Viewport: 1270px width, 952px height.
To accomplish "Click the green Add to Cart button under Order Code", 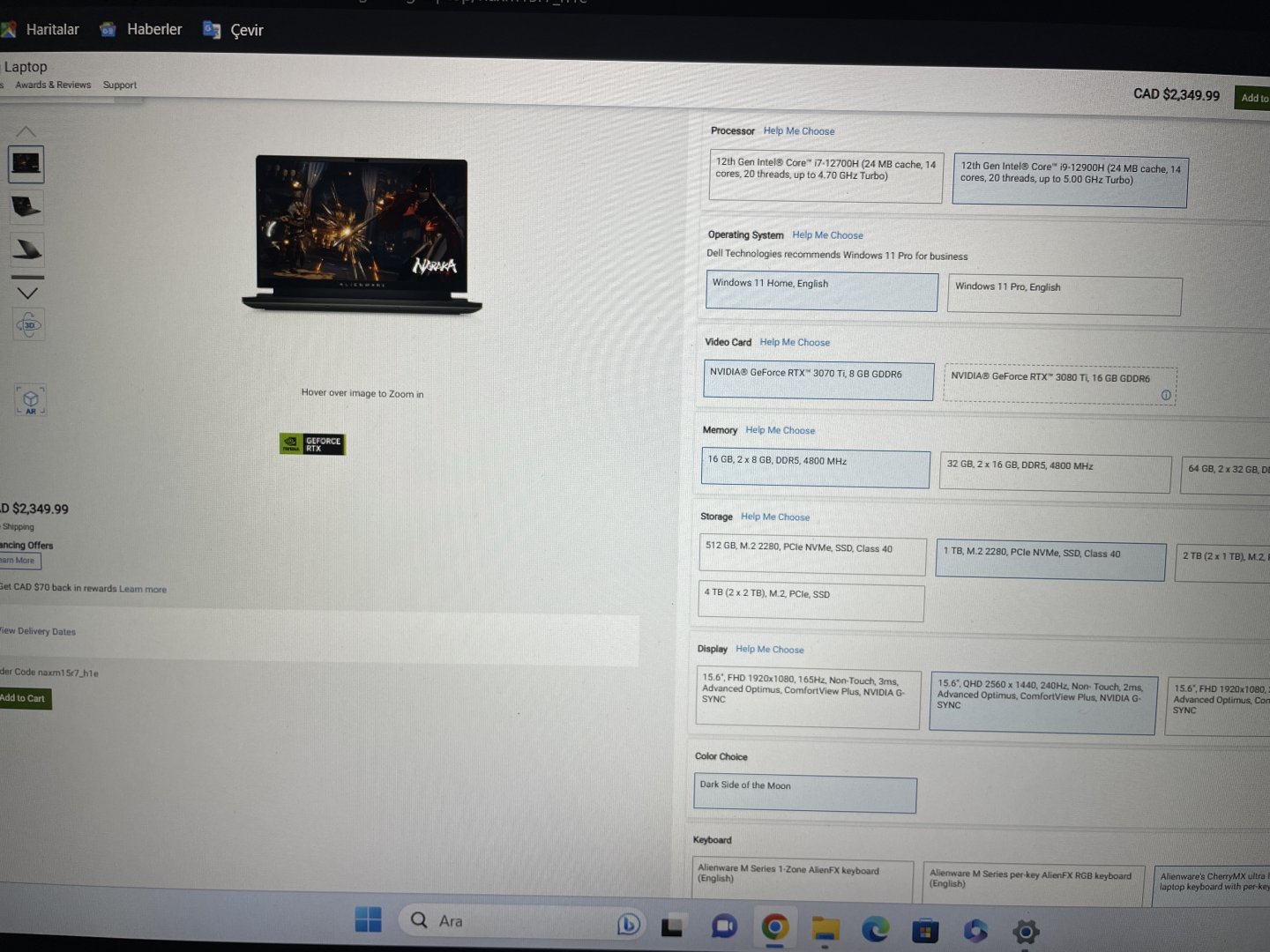I will [25, 698].
